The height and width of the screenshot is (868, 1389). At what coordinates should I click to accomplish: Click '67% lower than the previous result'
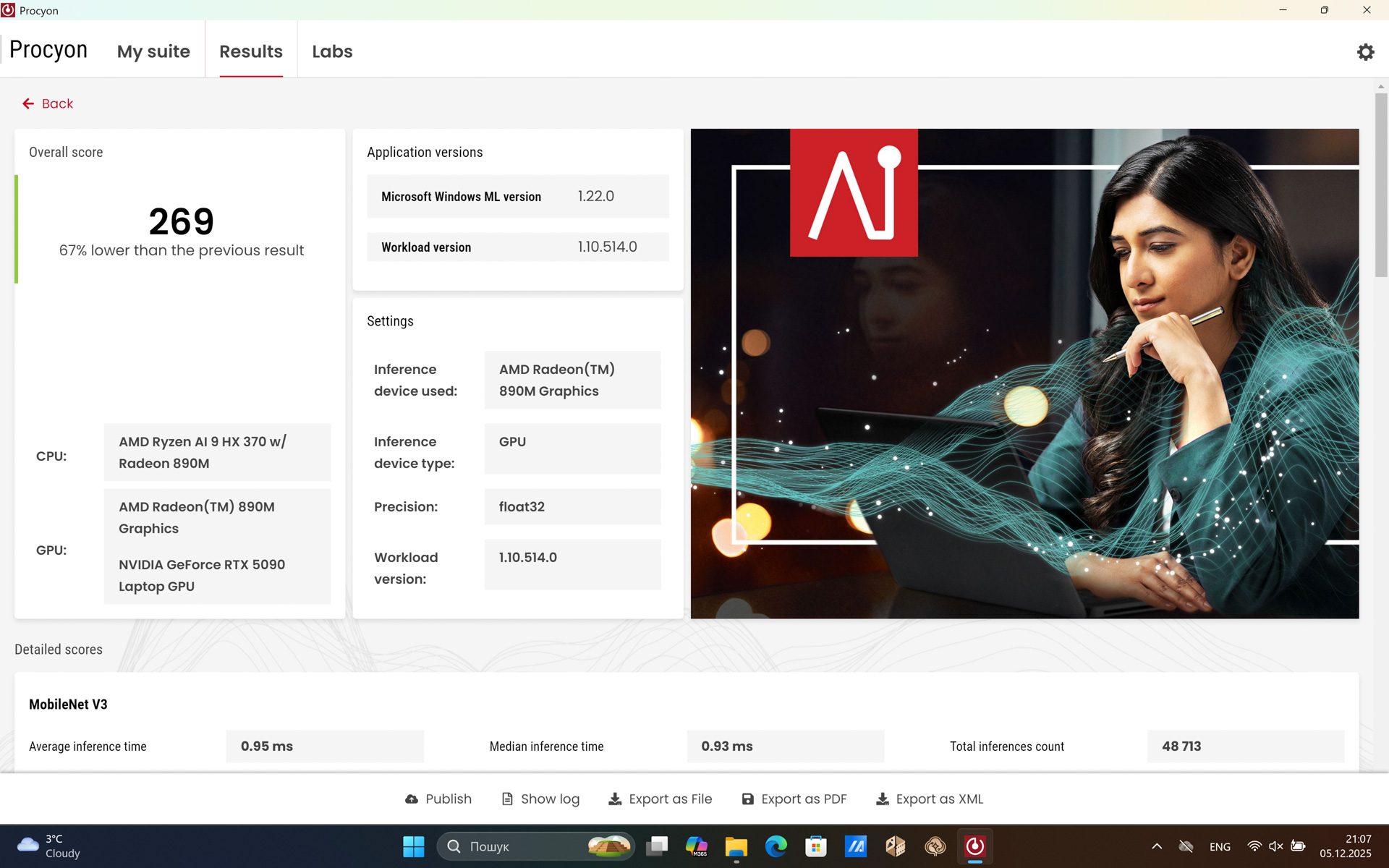click(x=182, y=250)
